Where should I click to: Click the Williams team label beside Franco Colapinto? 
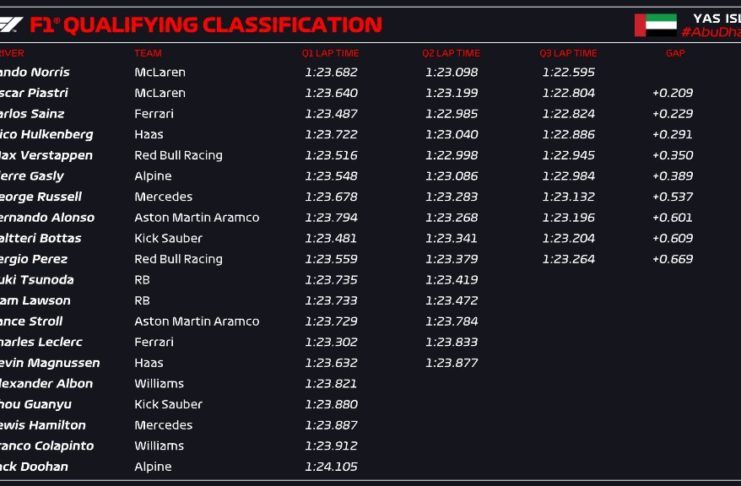coord(159,445)
